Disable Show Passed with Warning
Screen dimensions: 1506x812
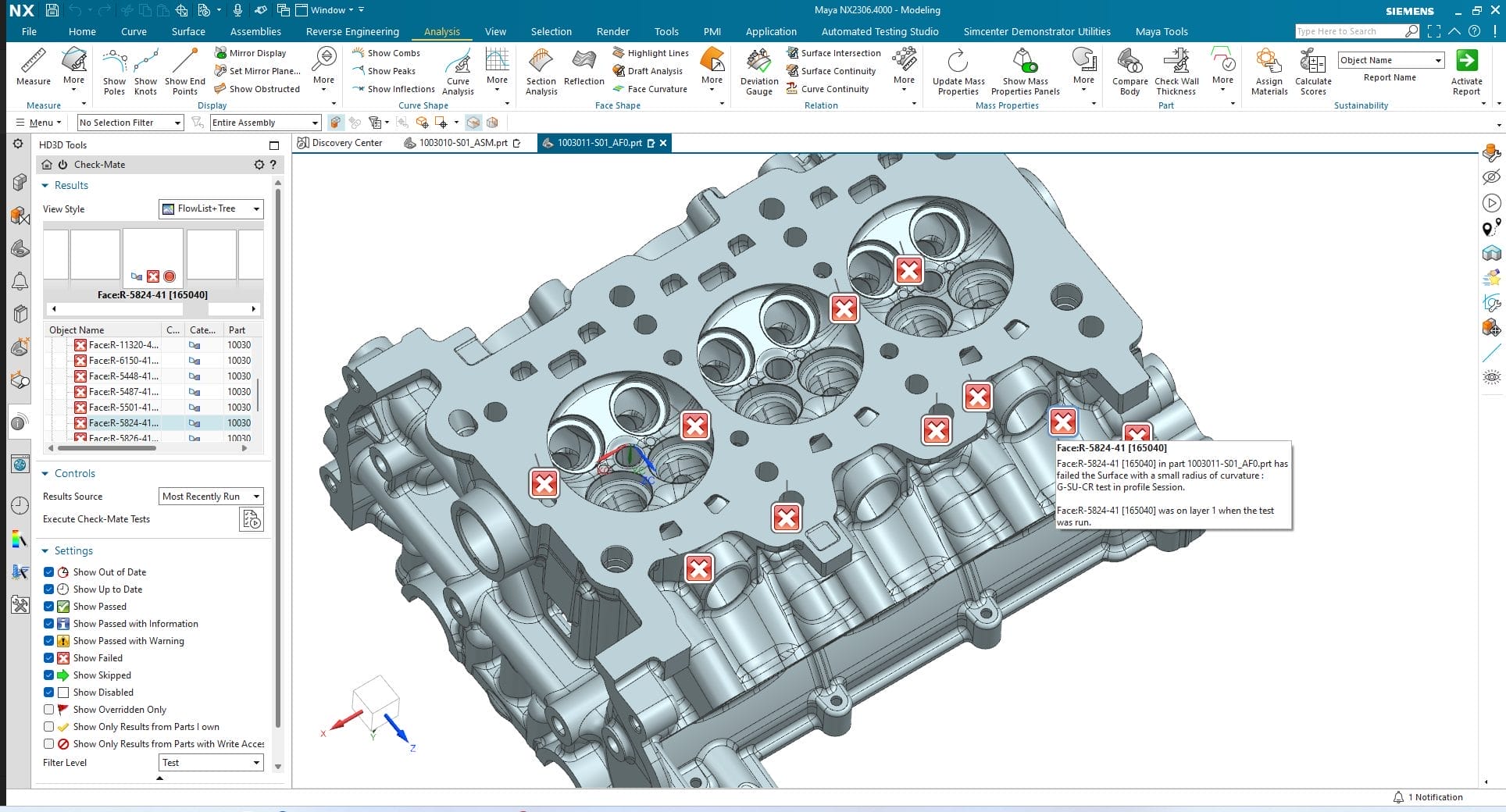(x=49, y=641)
